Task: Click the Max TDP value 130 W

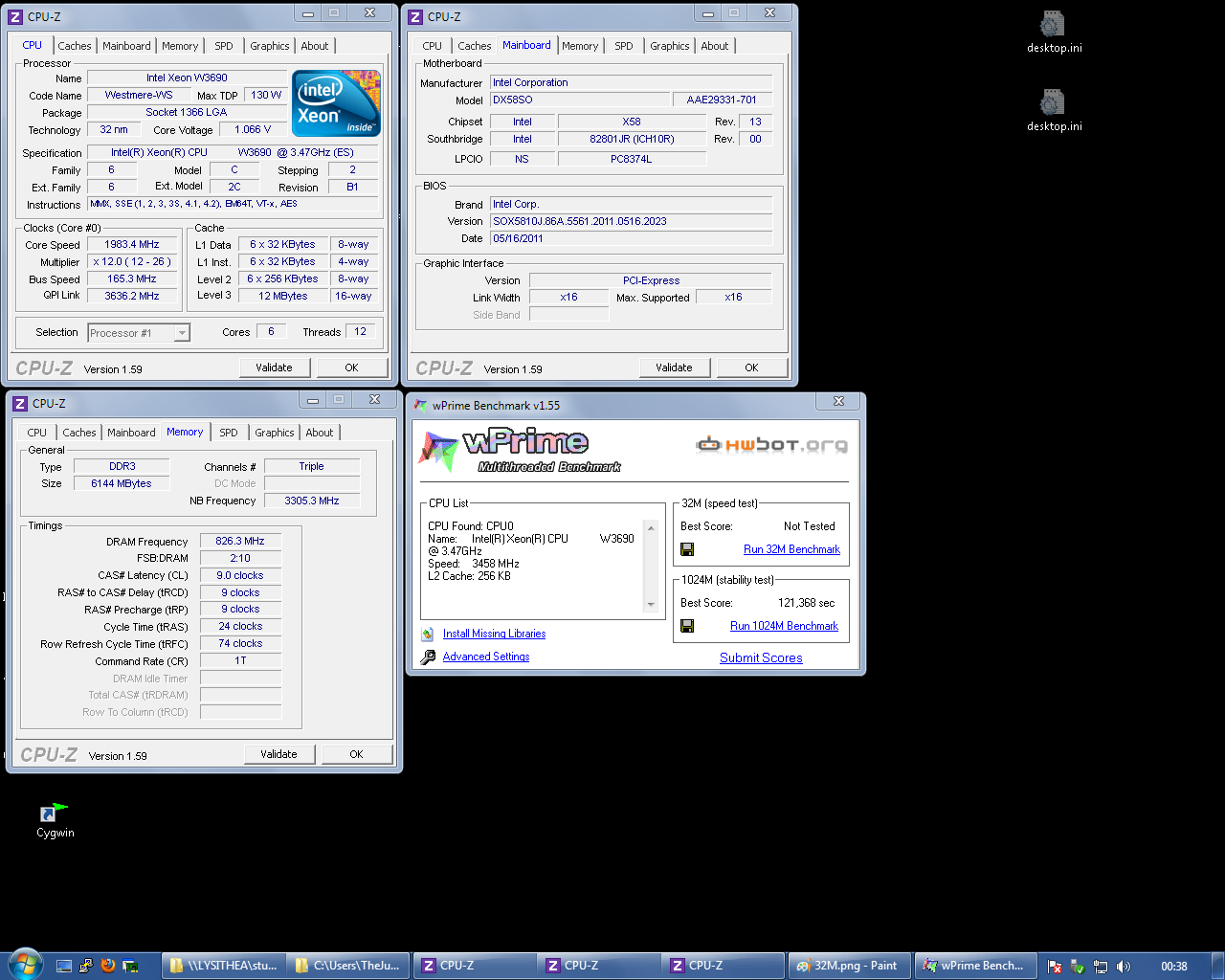Action: [x=266, y=95]
